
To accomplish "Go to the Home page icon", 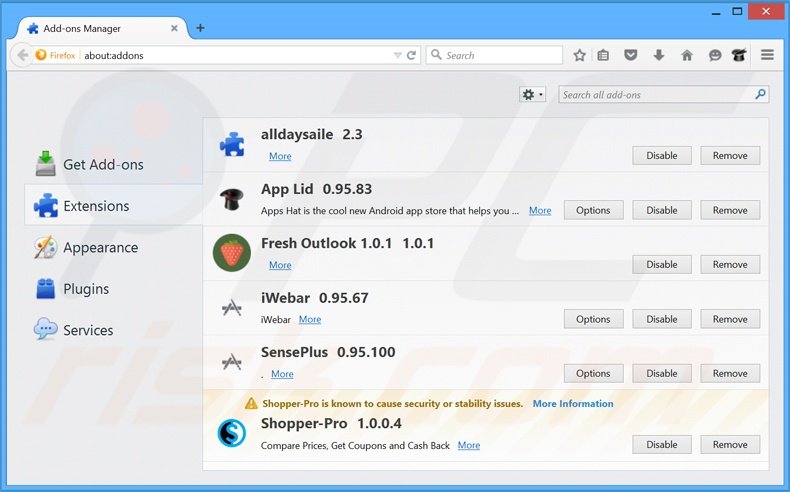I will [x=687, y=55].
